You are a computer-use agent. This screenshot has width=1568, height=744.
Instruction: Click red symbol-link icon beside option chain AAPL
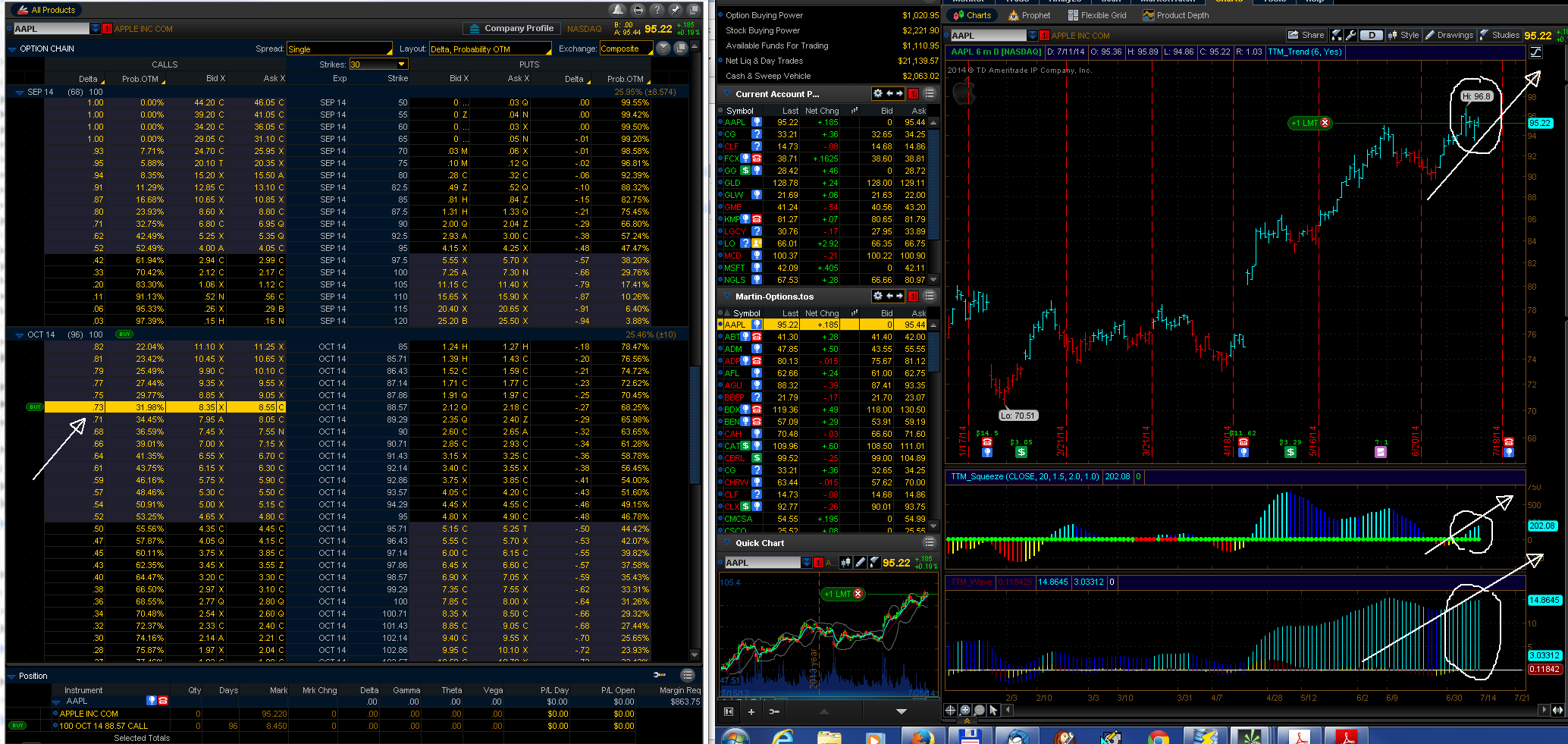coord(107,29)
